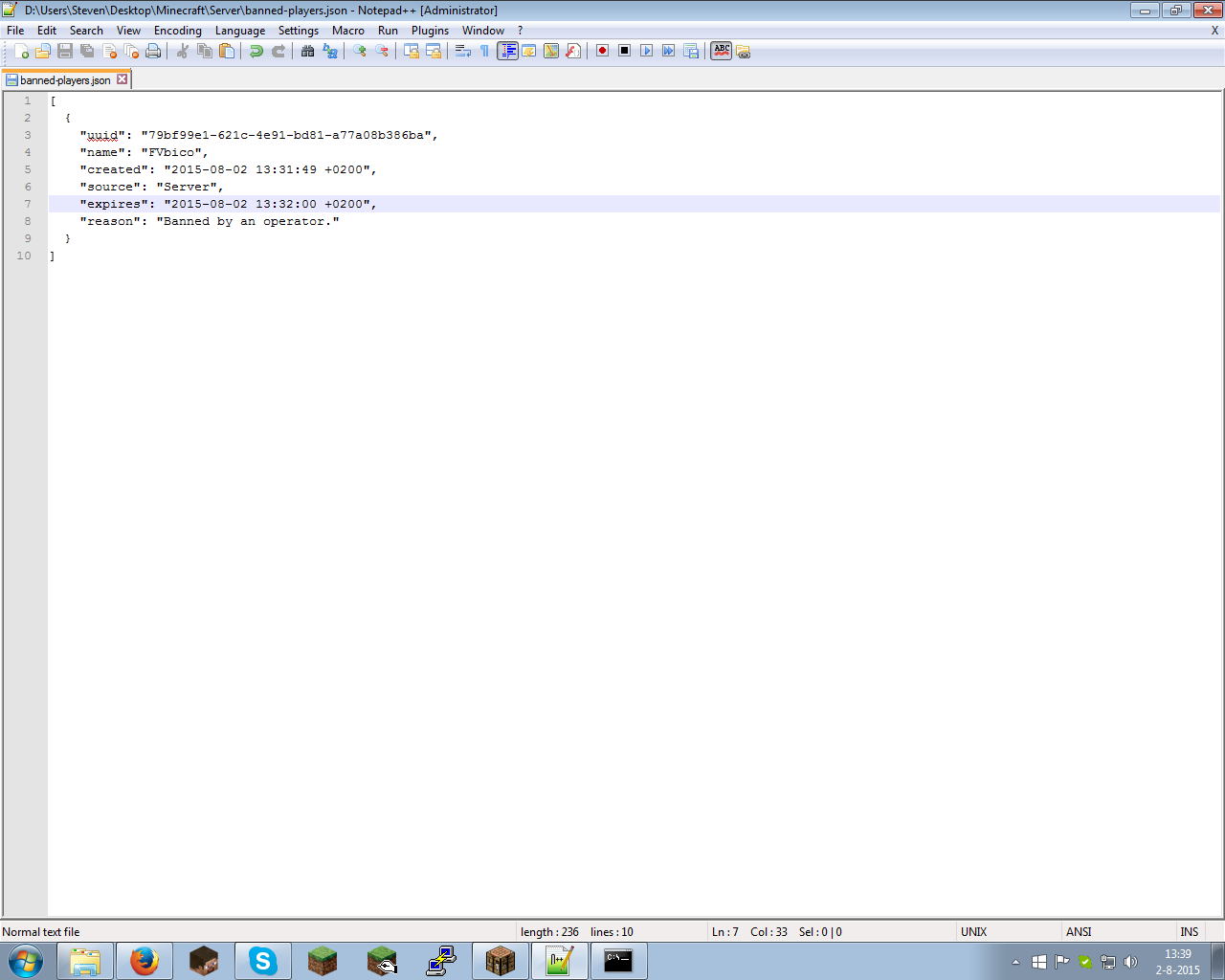The width and height of the screenshot is (1225, 980).
Task: Save the recorded macro icon
Action: (690, 51)
